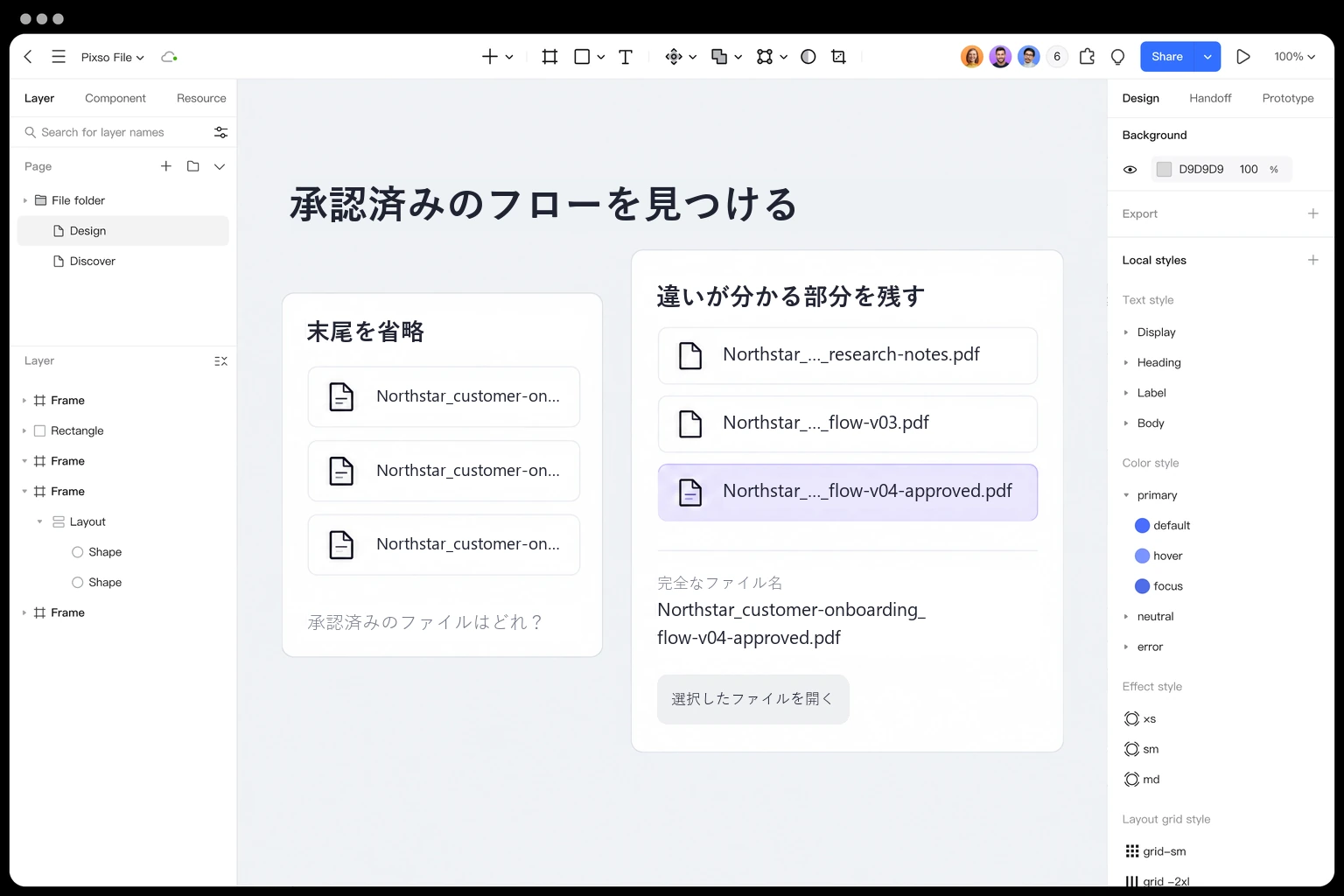Open the shape tool dropdown arrow

pos(601,57)
